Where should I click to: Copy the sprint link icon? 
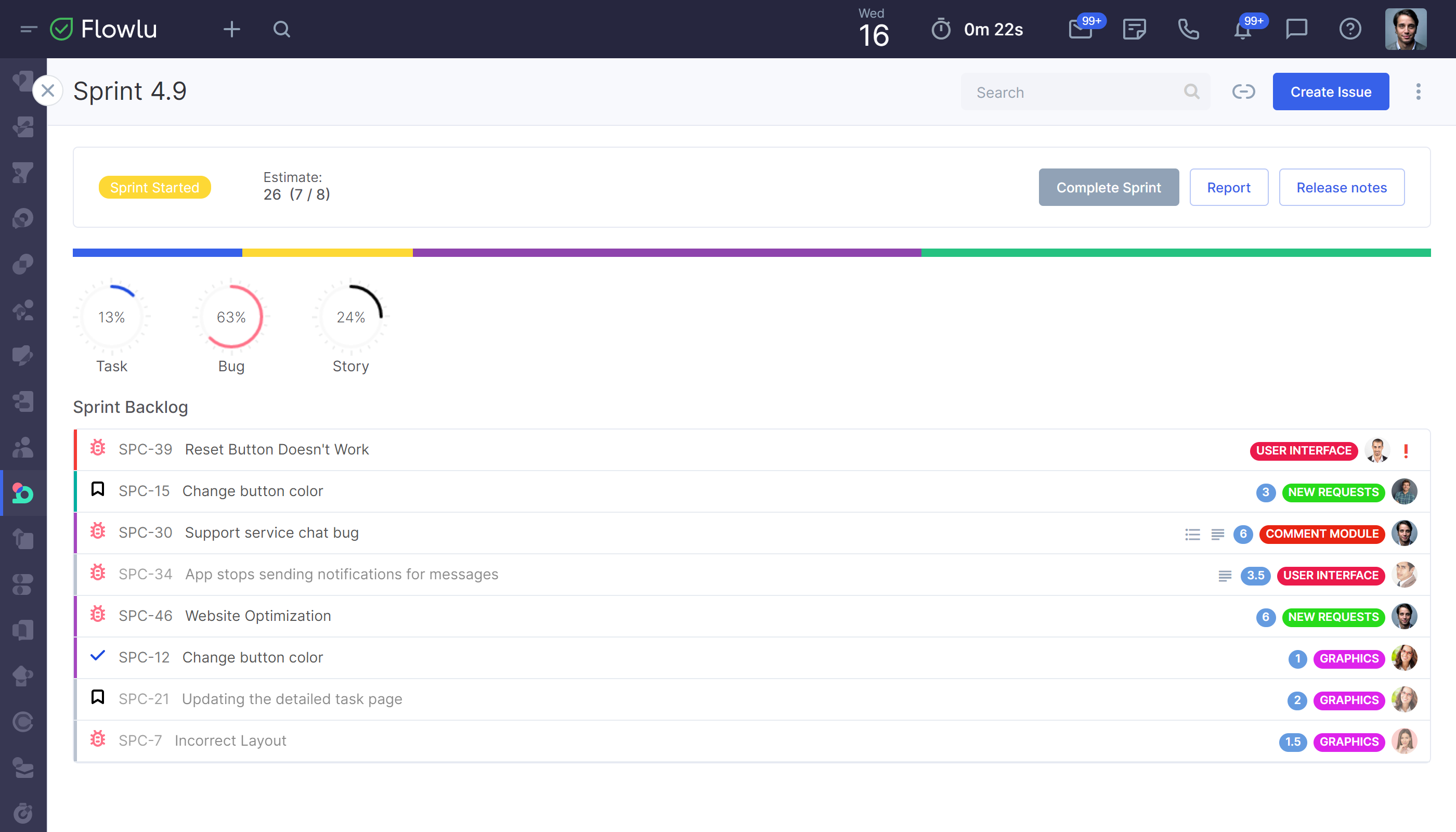coord(1243,92)
